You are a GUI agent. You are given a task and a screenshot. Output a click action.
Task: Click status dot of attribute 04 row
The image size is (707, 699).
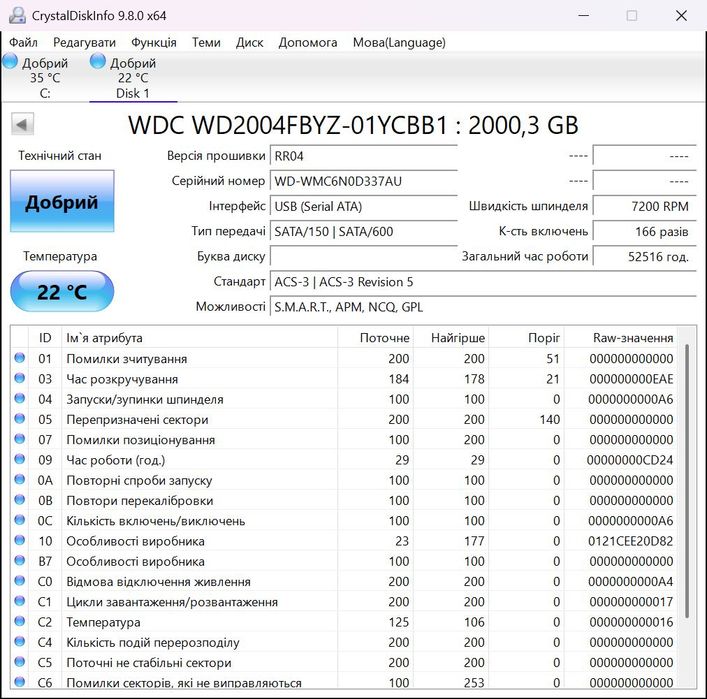coord(19,398)
